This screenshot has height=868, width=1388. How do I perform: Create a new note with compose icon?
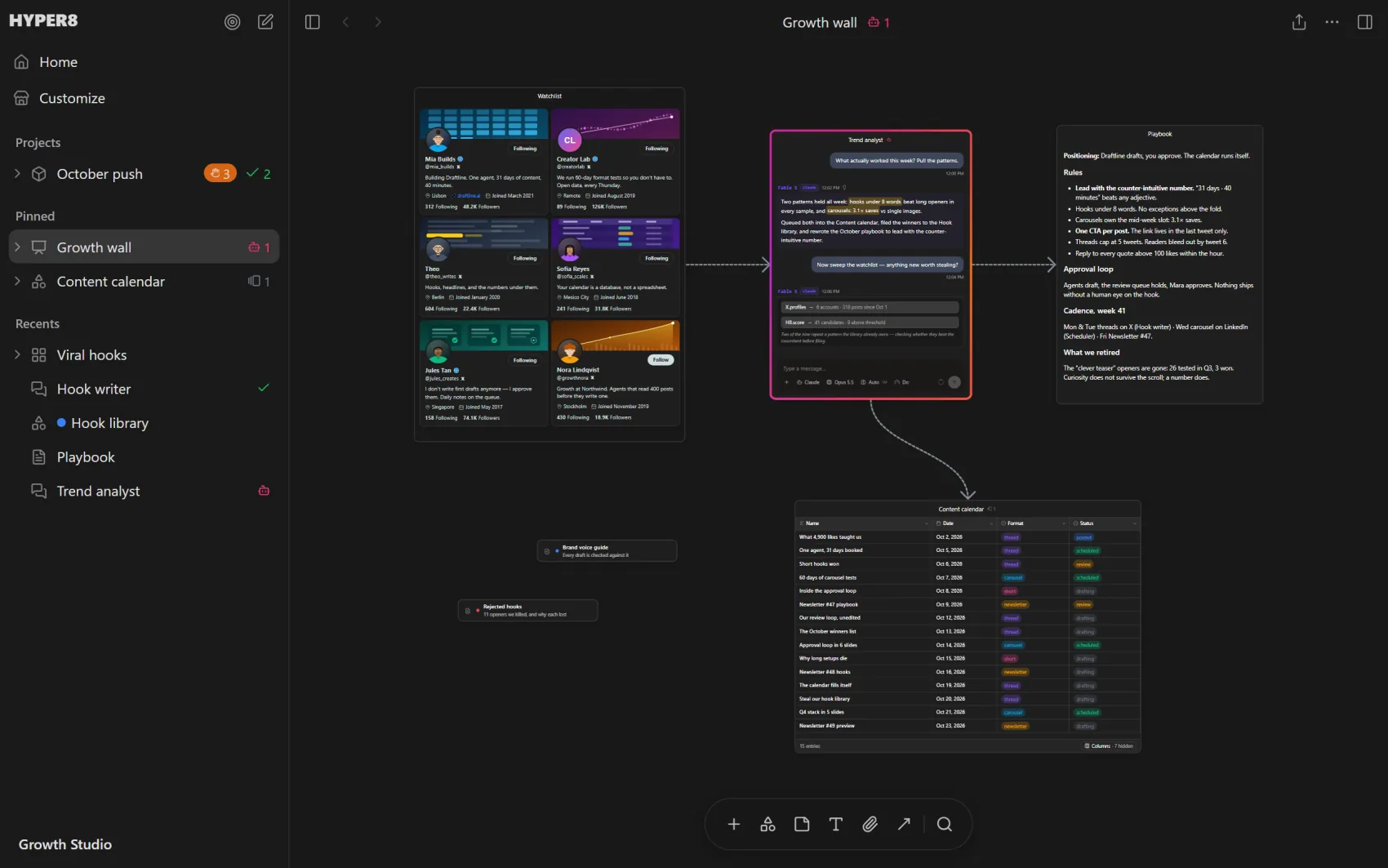265,22
